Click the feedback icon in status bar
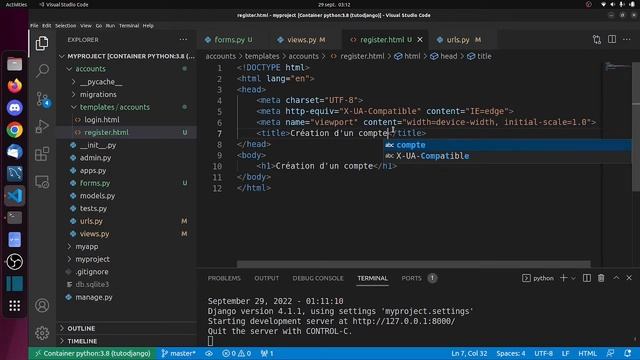The image size is (640, 360). click(611, 353)
